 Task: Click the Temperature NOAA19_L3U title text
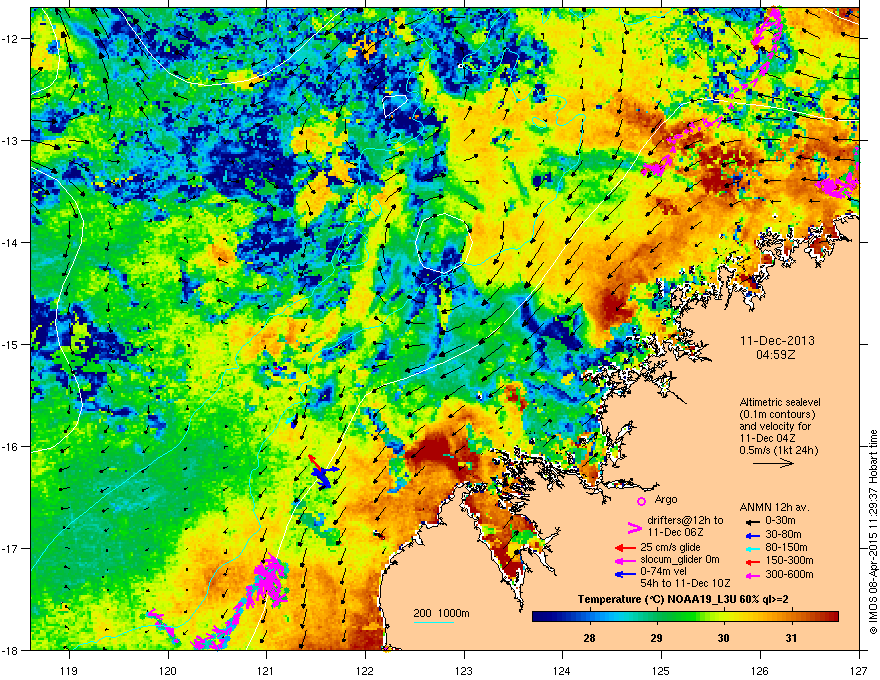pos(683,599)
